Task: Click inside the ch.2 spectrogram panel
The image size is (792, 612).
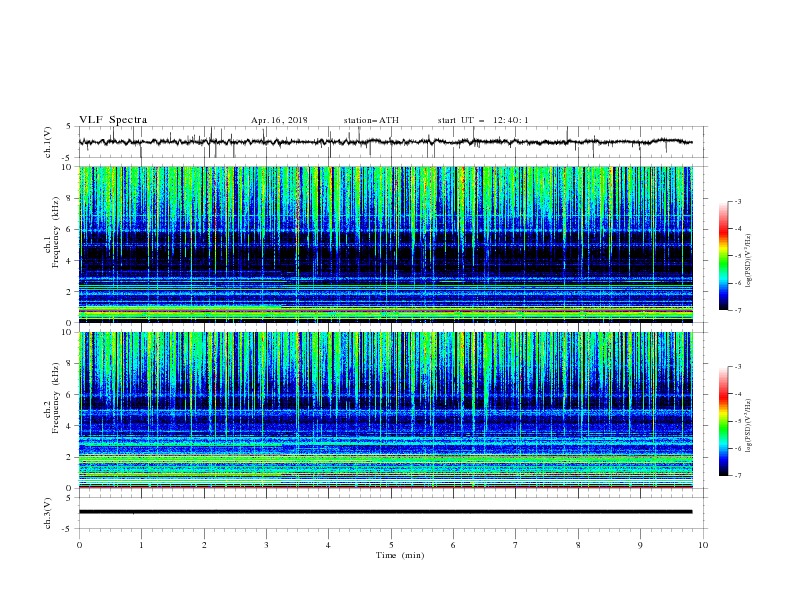Action: pyautogui.click(x=386, y=410)
